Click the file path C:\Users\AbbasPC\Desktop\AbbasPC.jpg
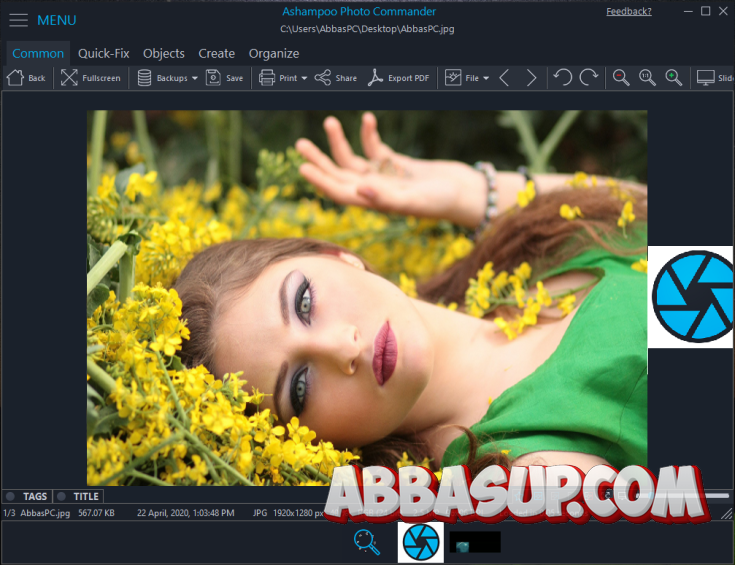The width and height of the screenshot is (735, 565). [367, 29]
